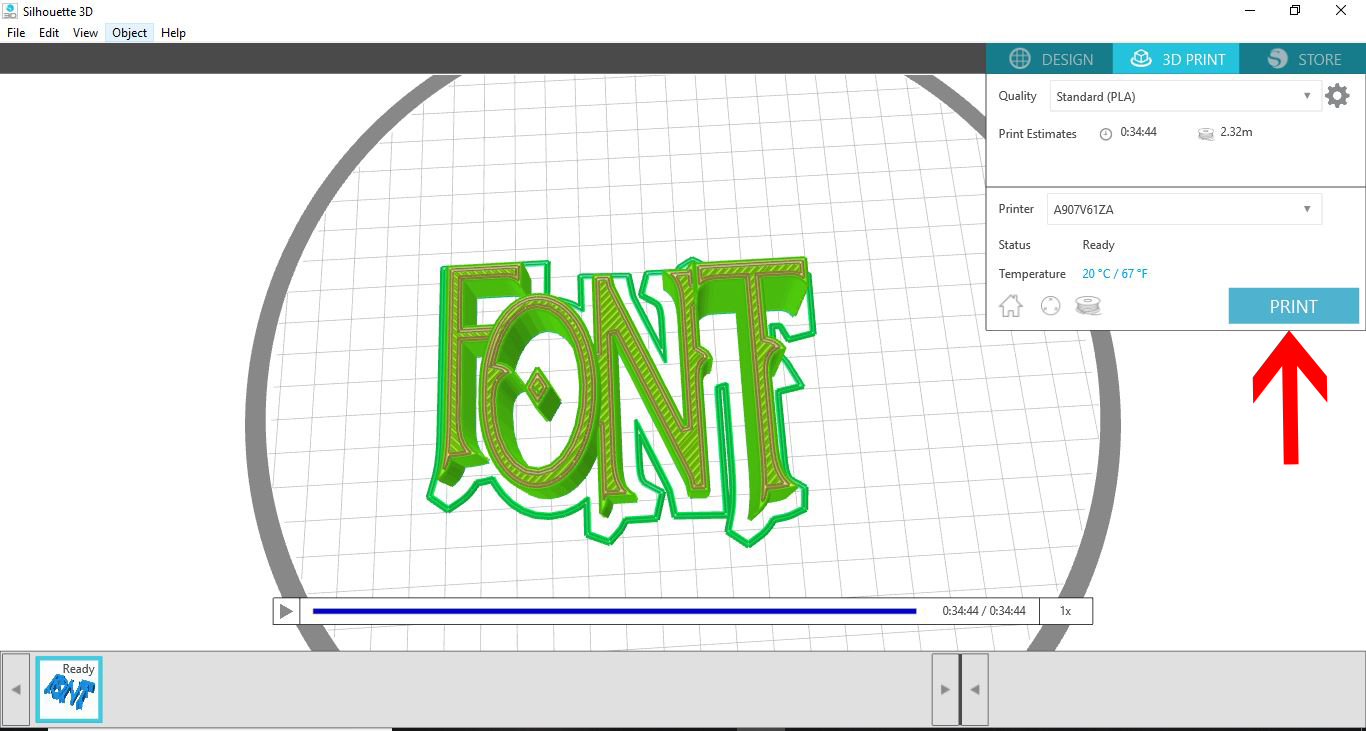The height and width of the screenshot is (731, 1366).
Task: Click the calibrate circle icon
Action: (x=1050, y=307)
